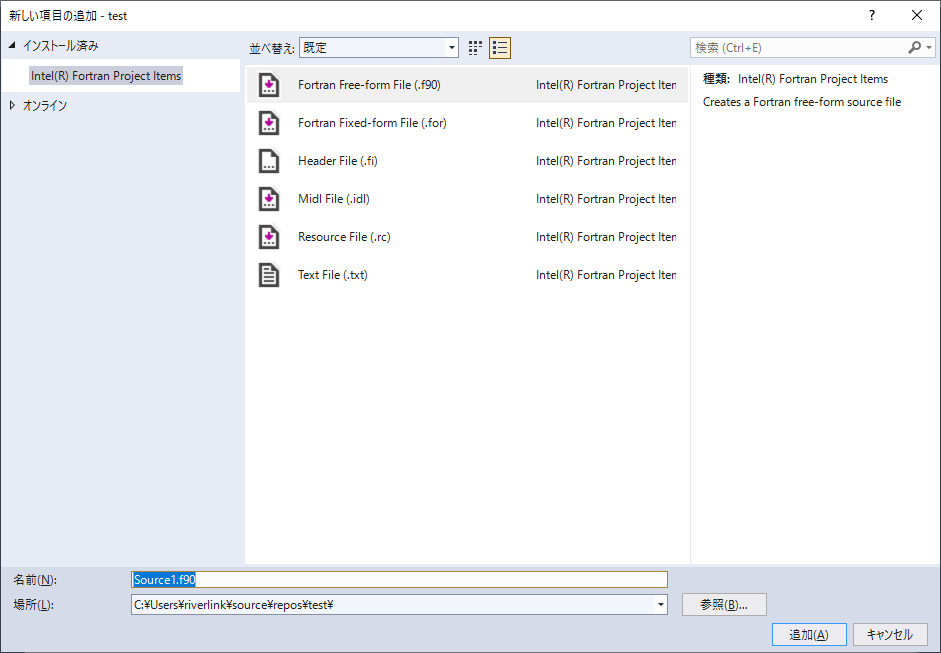This screenshot has width=941, height=653.
Task: Select the Fortran Fixed-form File icon
Action: [269, 123]
